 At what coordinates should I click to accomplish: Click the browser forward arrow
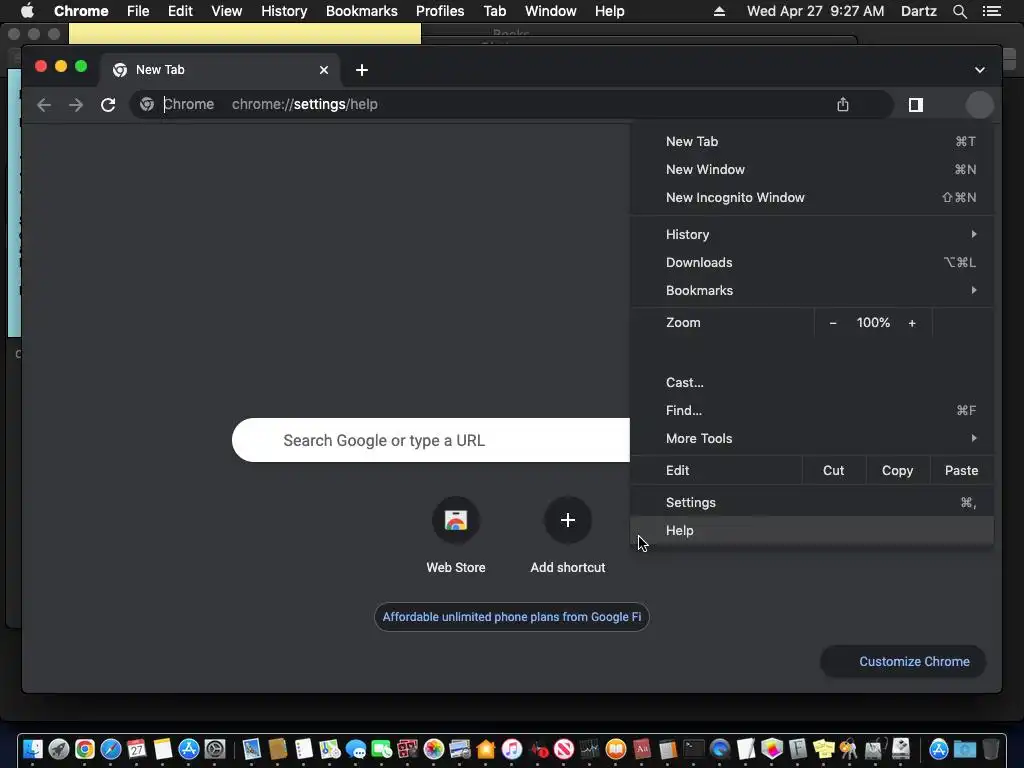click(76, 104)
